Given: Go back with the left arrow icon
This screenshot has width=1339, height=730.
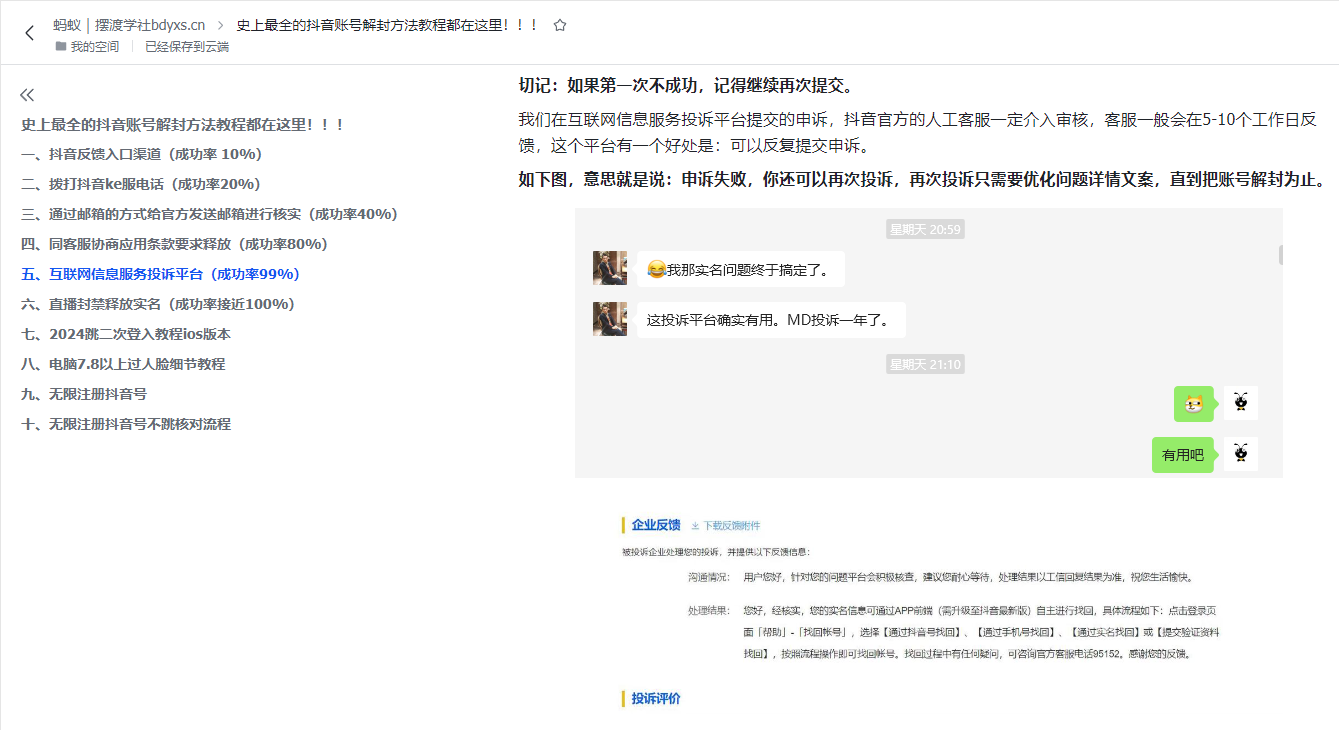Looking at the screenshot, I should [29, 32].
